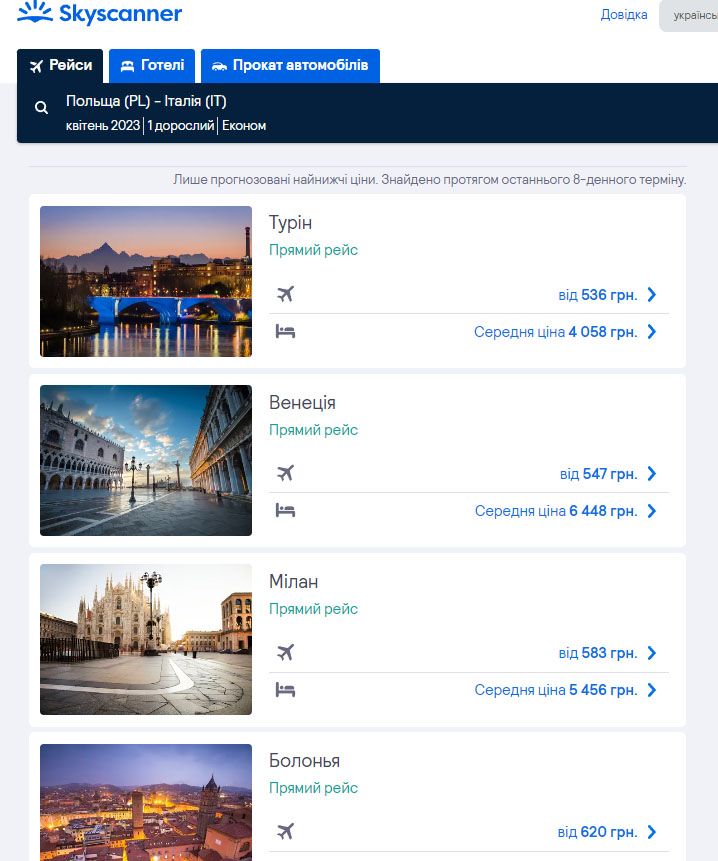Open the українська language selector

689,15
